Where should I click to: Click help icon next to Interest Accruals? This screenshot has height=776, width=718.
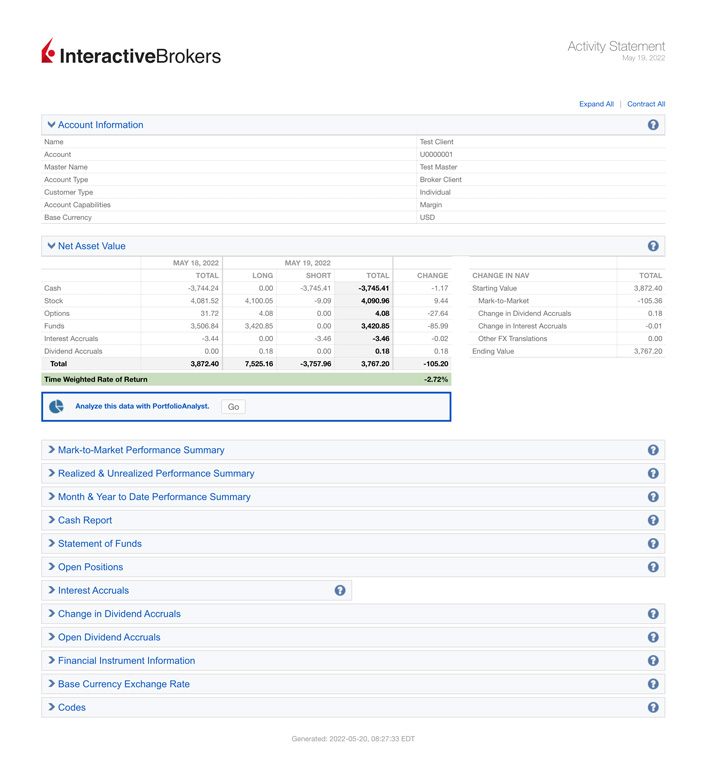coord(340,591)
